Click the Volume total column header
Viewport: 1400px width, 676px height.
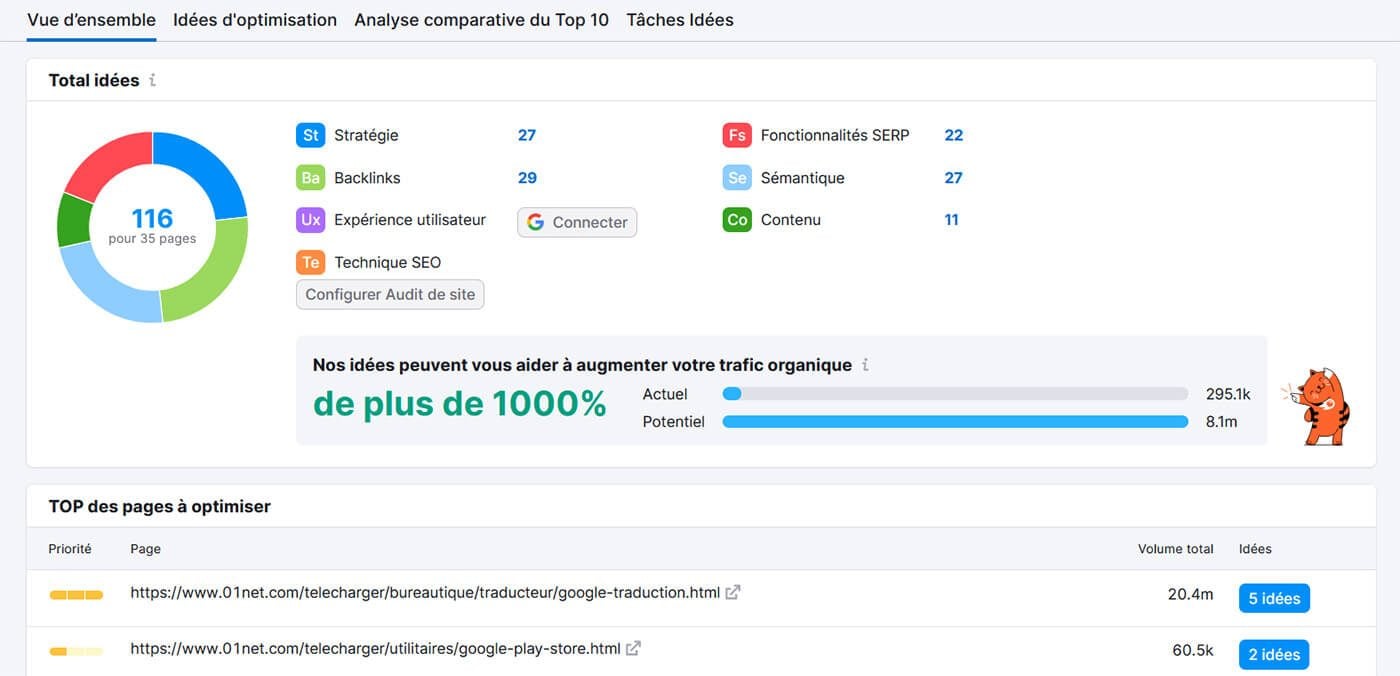[x=1176, y=549]
